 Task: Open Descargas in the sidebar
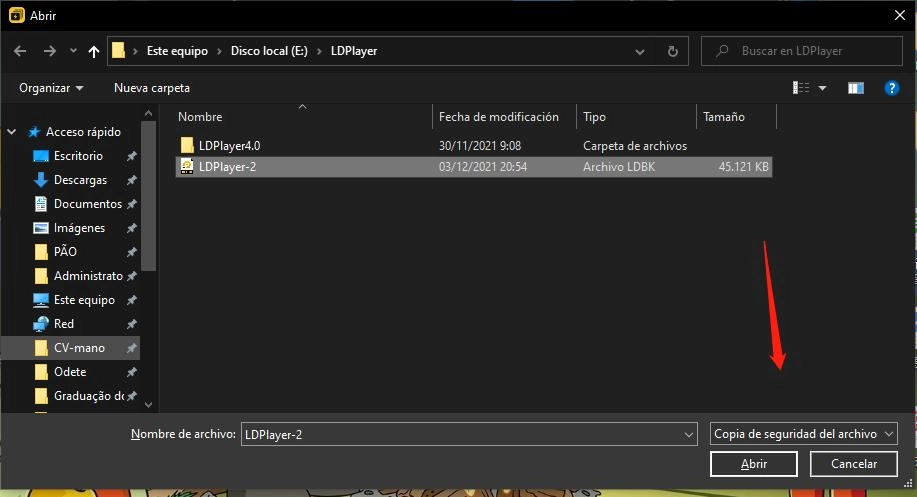click(x=80, y=180)
